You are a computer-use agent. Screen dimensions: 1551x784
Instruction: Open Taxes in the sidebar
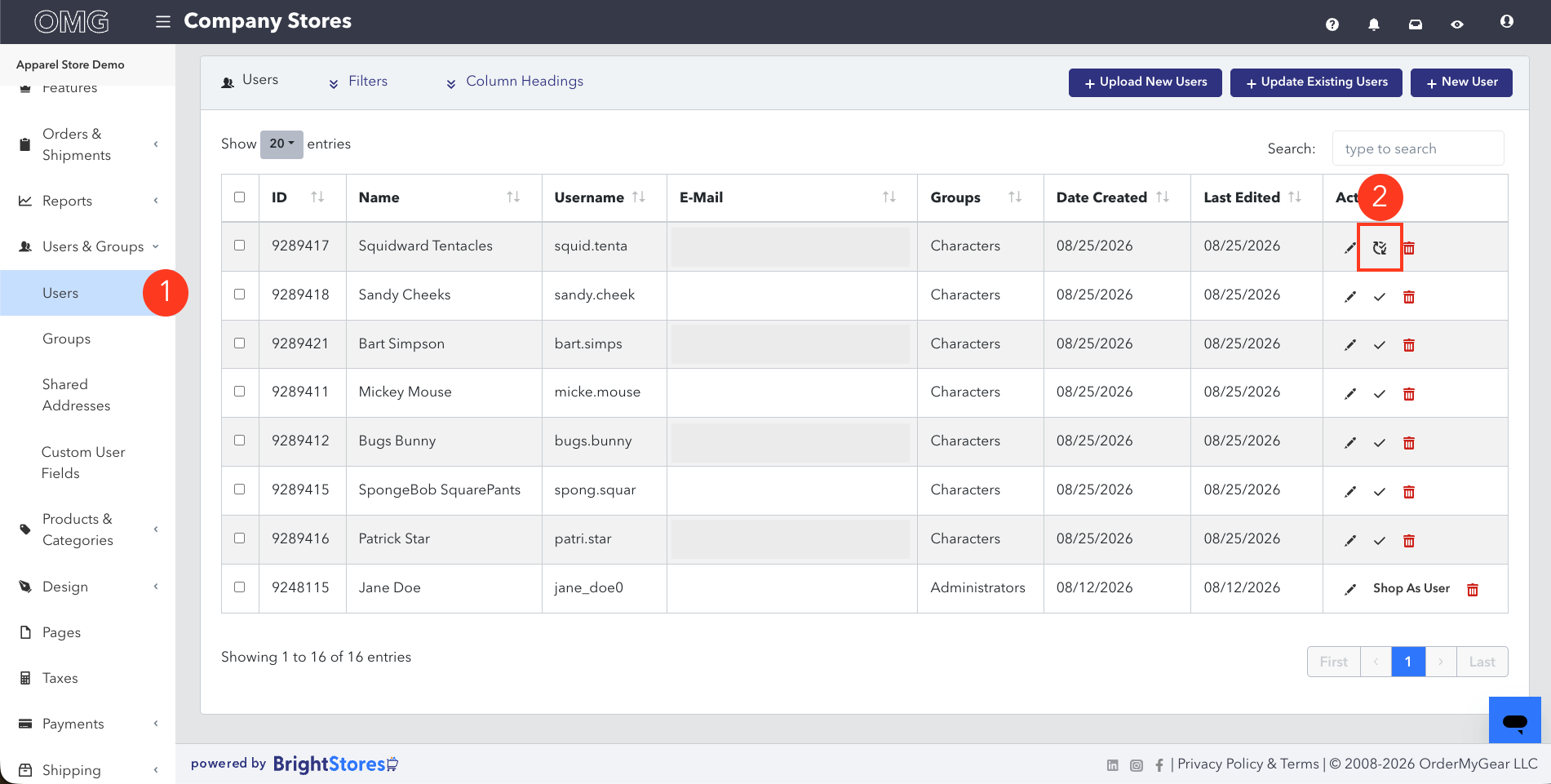click(60, 678)
